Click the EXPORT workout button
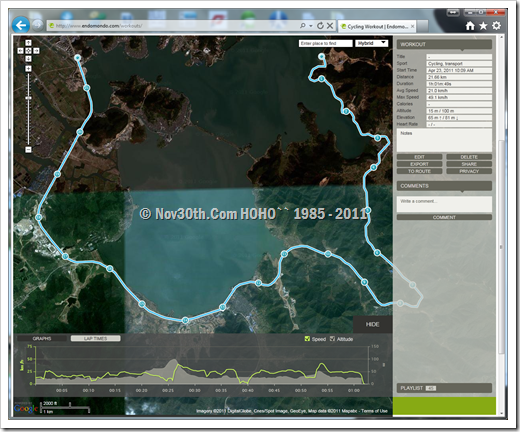The width and height of the screenshot is (520, 432). (x=419, y=164)
